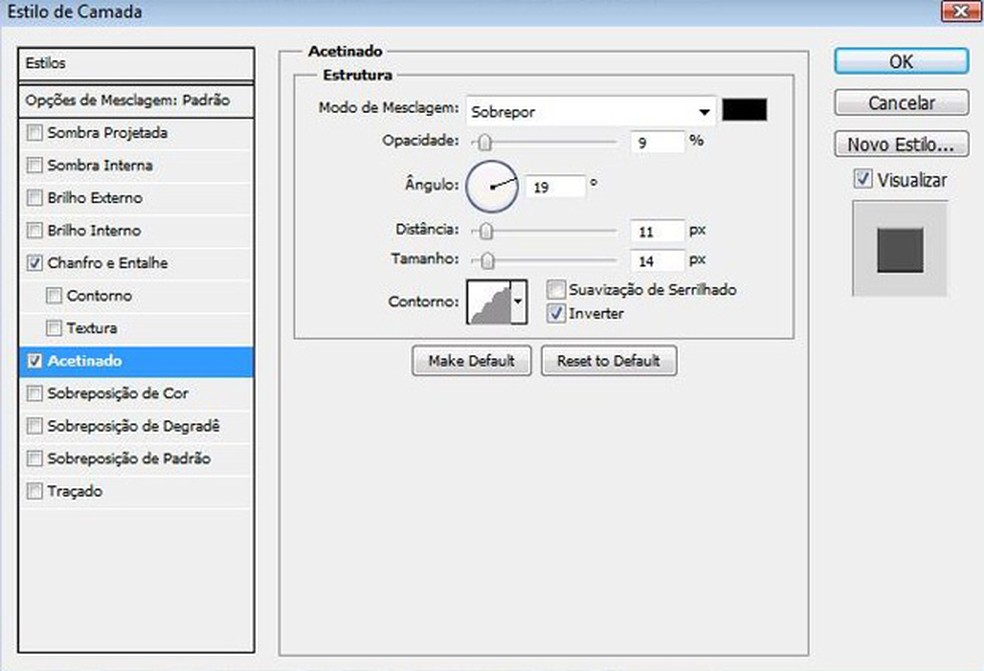This screenshot has height=671, width=984.
Task: Enable the Textura sub-option checkbox
Action: 54,328
